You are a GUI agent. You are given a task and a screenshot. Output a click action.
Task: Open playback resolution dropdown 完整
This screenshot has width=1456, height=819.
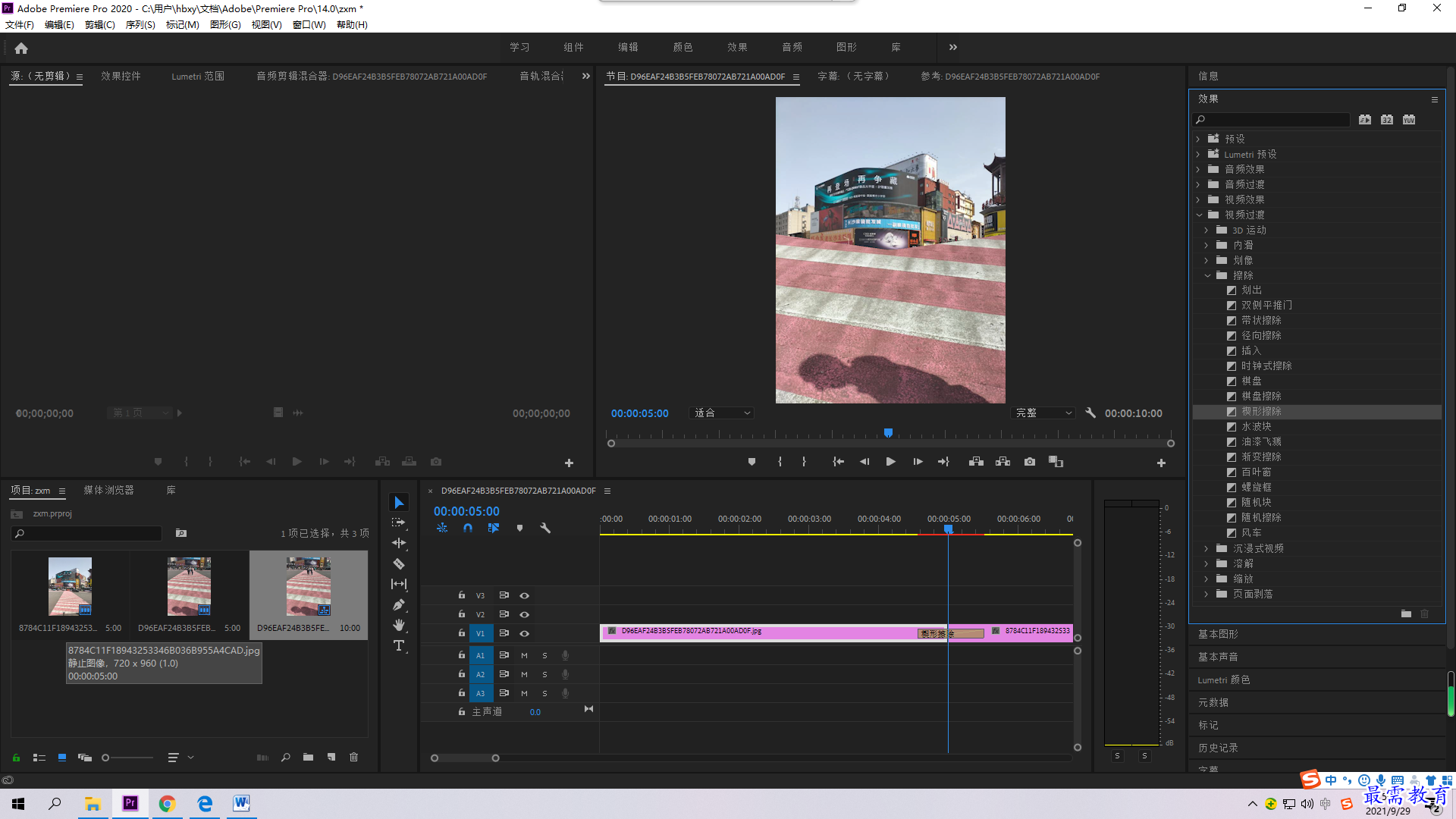coord(1043,413)
